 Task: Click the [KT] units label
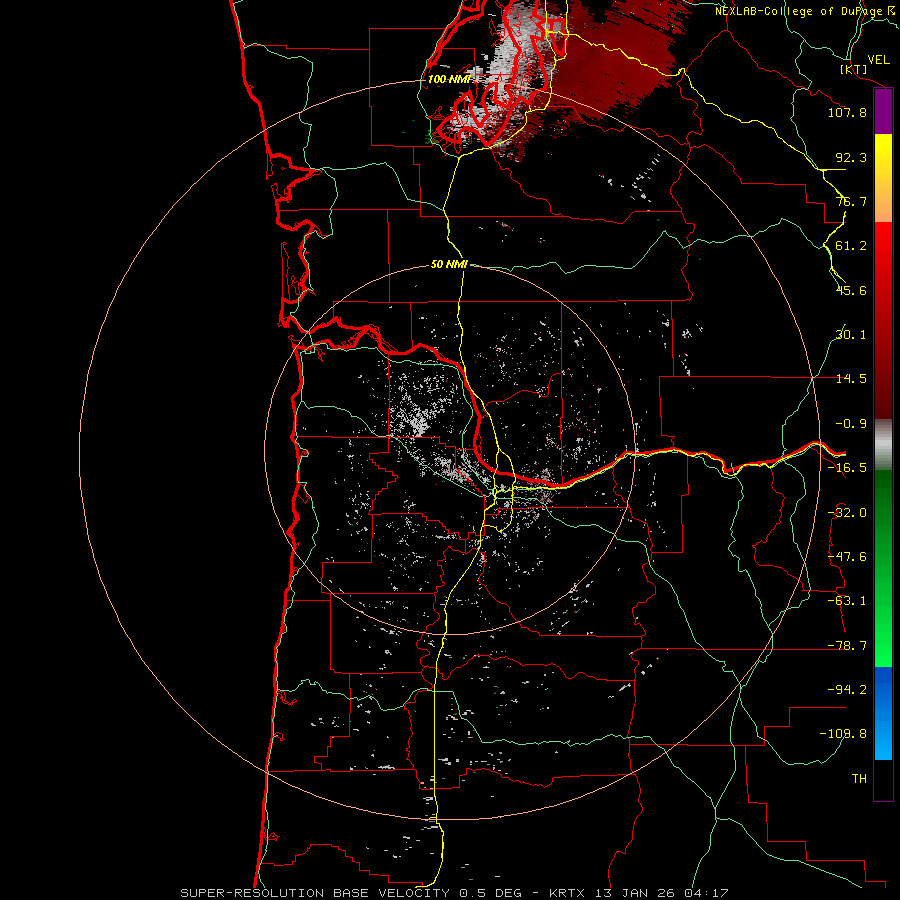point(854,69)
